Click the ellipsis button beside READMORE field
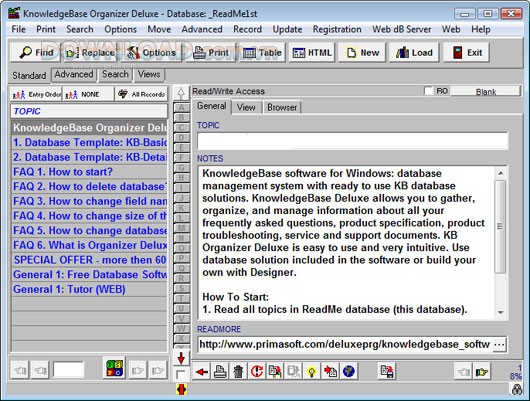 pos(500,345)
